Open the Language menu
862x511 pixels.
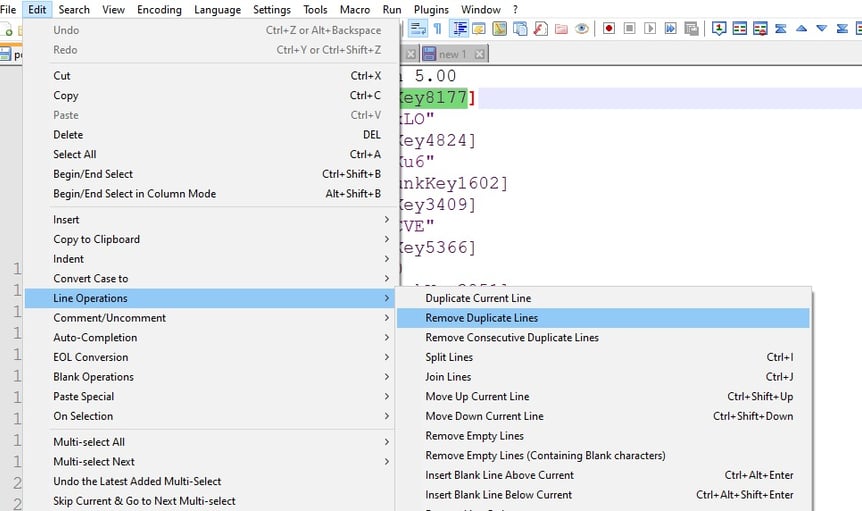coord(217,9)
